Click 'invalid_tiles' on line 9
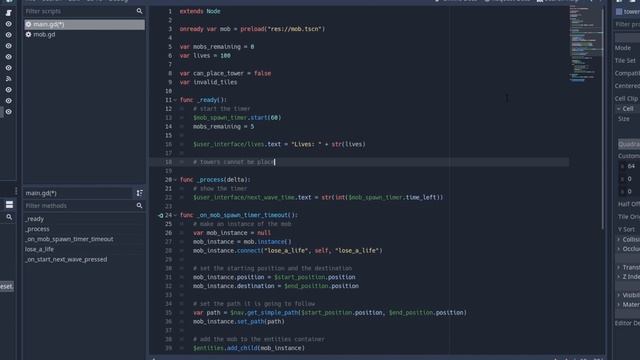The image size is (640, 360). (215, 82)
